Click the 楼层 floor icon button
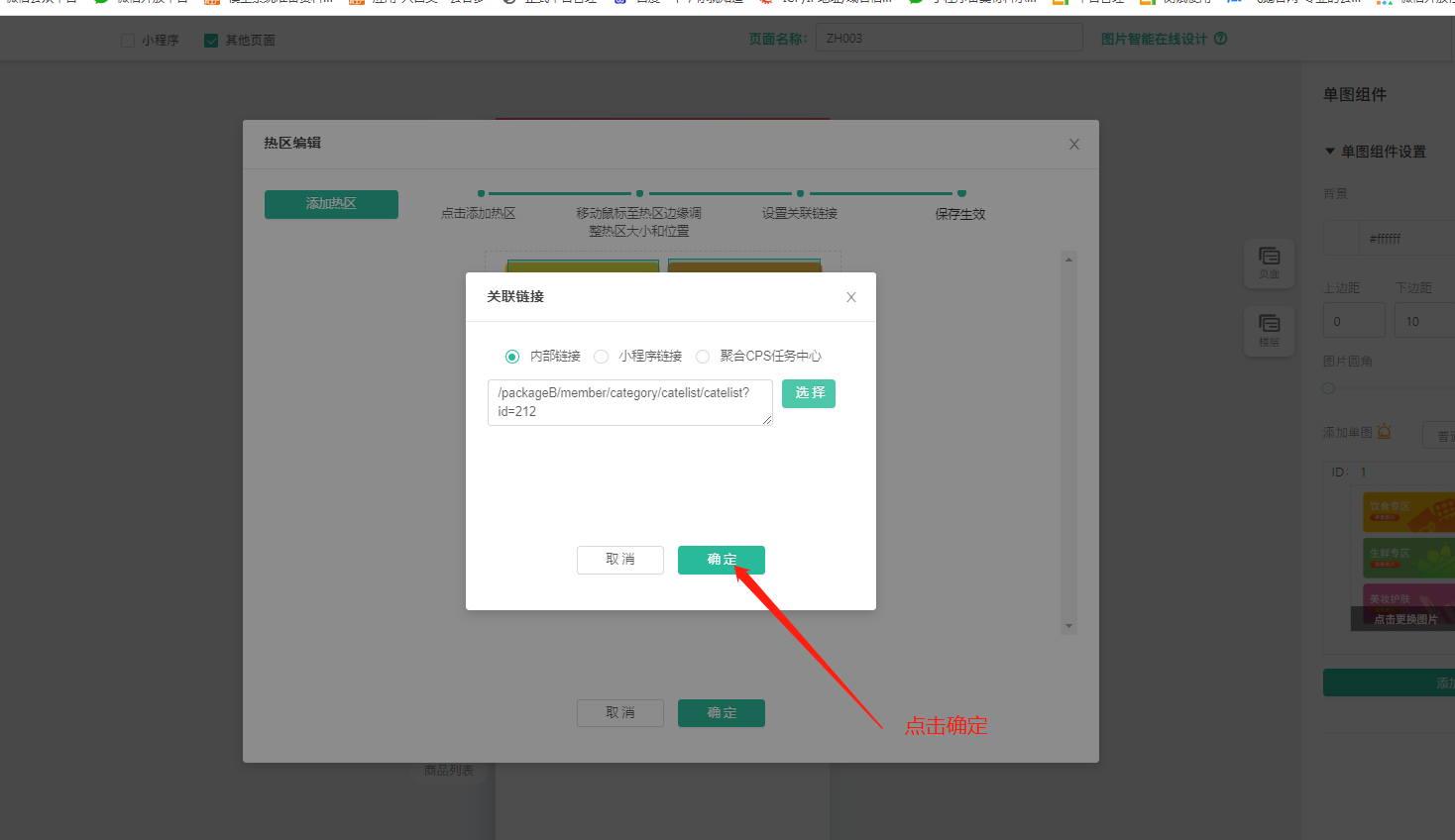The image size is (1455, 840). 1269,330
